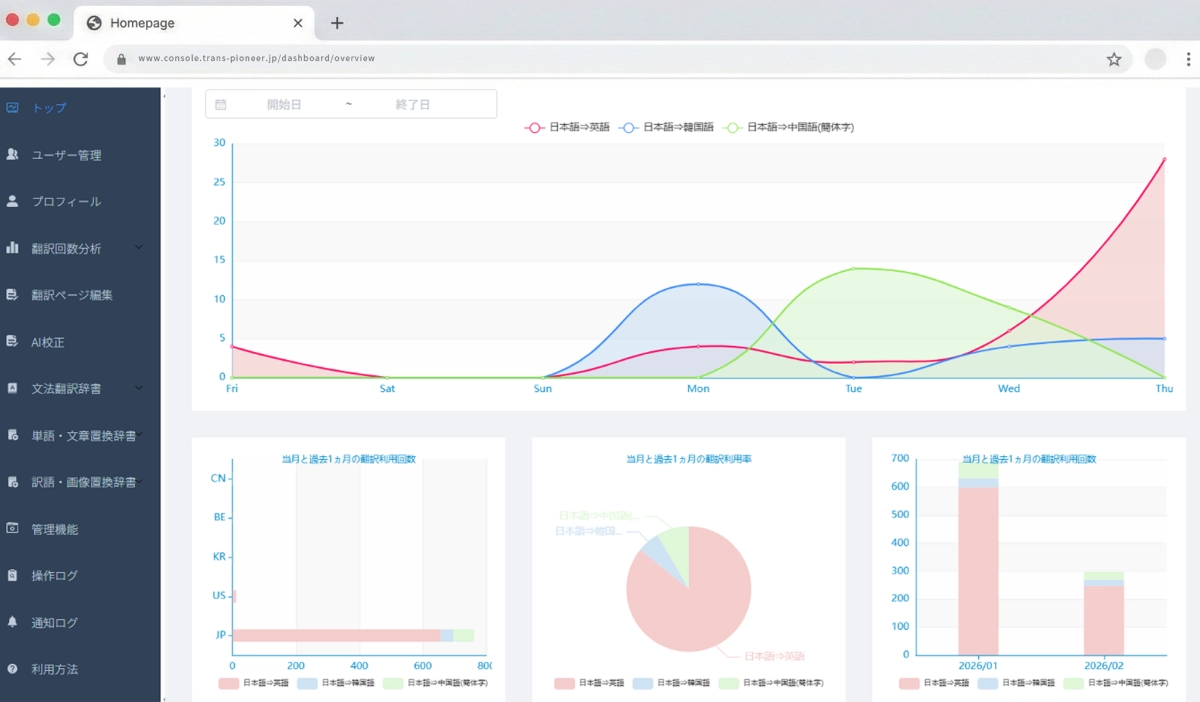
Task: Open 管理機能 using its sidebar icon
Action: click(x=14, y=529)
